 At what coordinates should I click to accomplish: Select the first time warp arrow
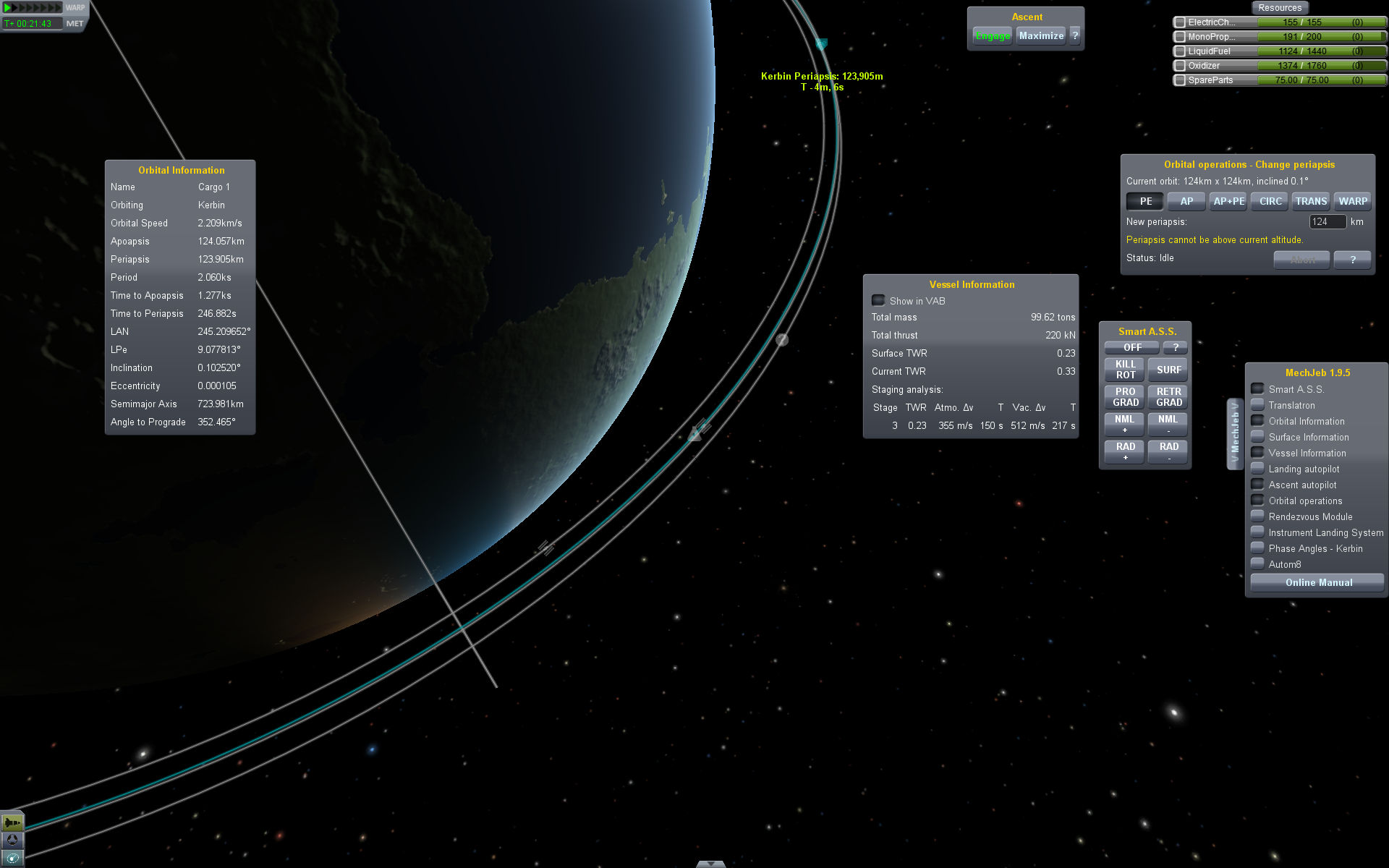point(8,8)
